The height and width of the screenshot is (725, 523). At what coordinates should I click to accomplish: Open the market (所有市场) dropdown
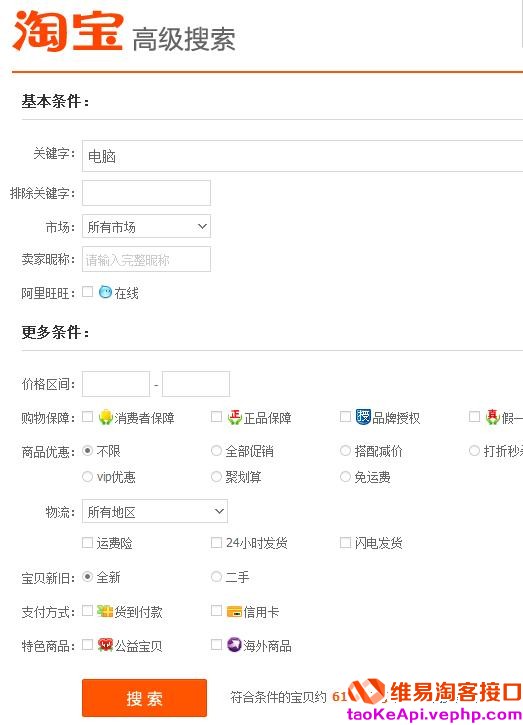147,226
